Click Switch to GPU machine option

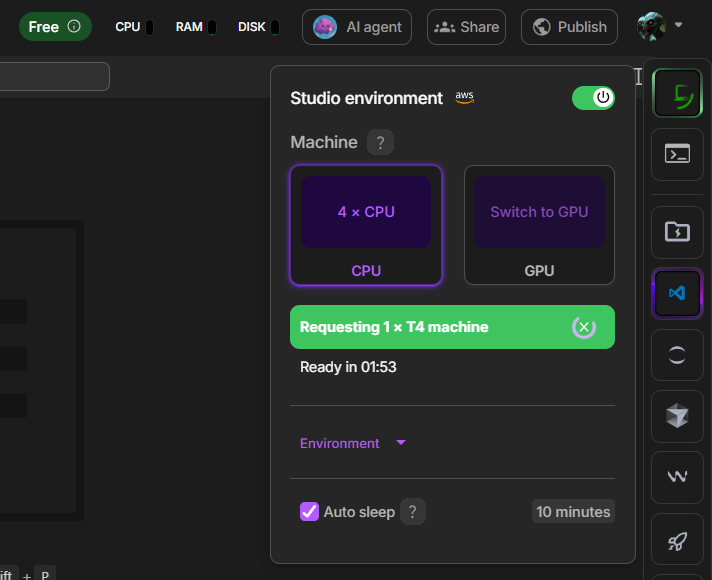[539, 225]
